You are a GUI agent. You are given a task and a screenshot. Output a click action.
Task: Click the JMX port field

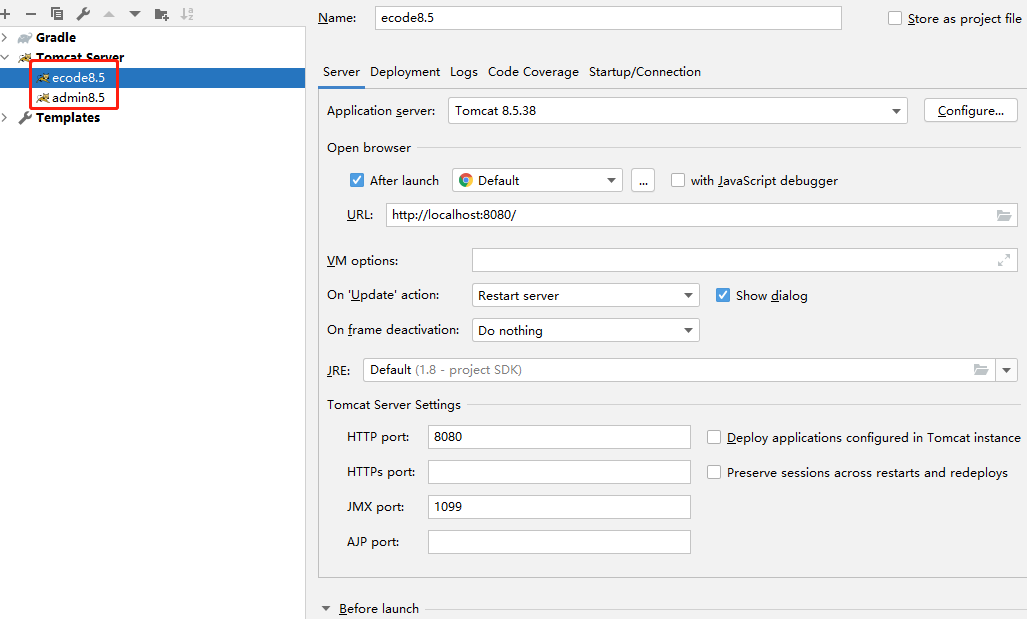(559, 507)
